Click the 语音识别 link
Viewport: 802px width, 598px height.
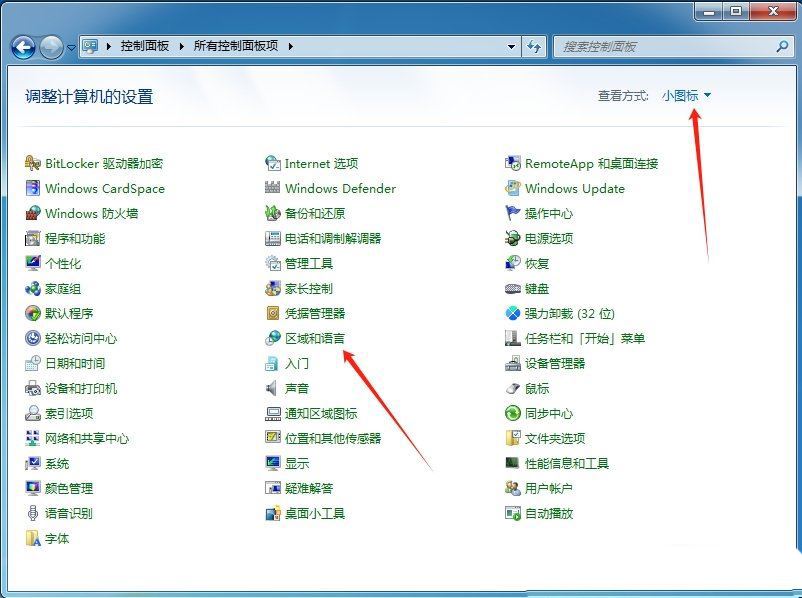pos(69,513)
